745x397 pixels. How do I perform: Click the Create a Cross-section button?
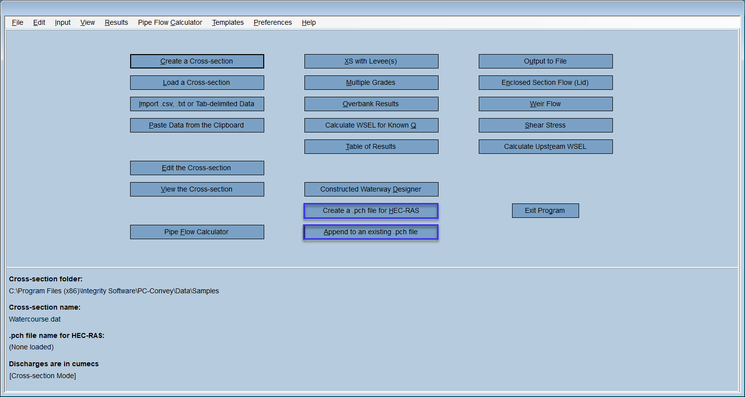197,61
